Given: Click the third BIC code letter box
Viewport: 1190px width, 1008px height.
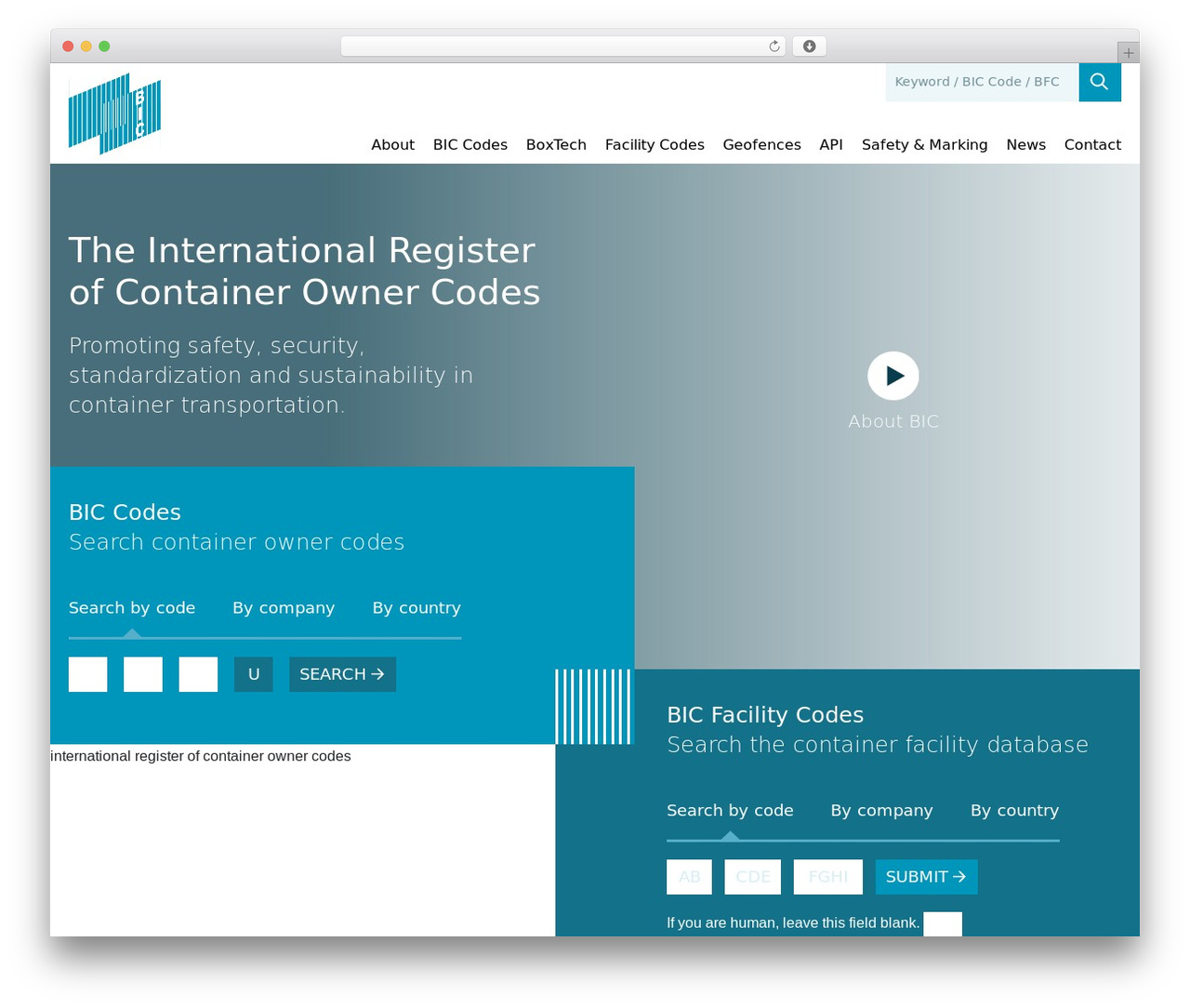Looking at the screenshot, I should coord(198,674).
